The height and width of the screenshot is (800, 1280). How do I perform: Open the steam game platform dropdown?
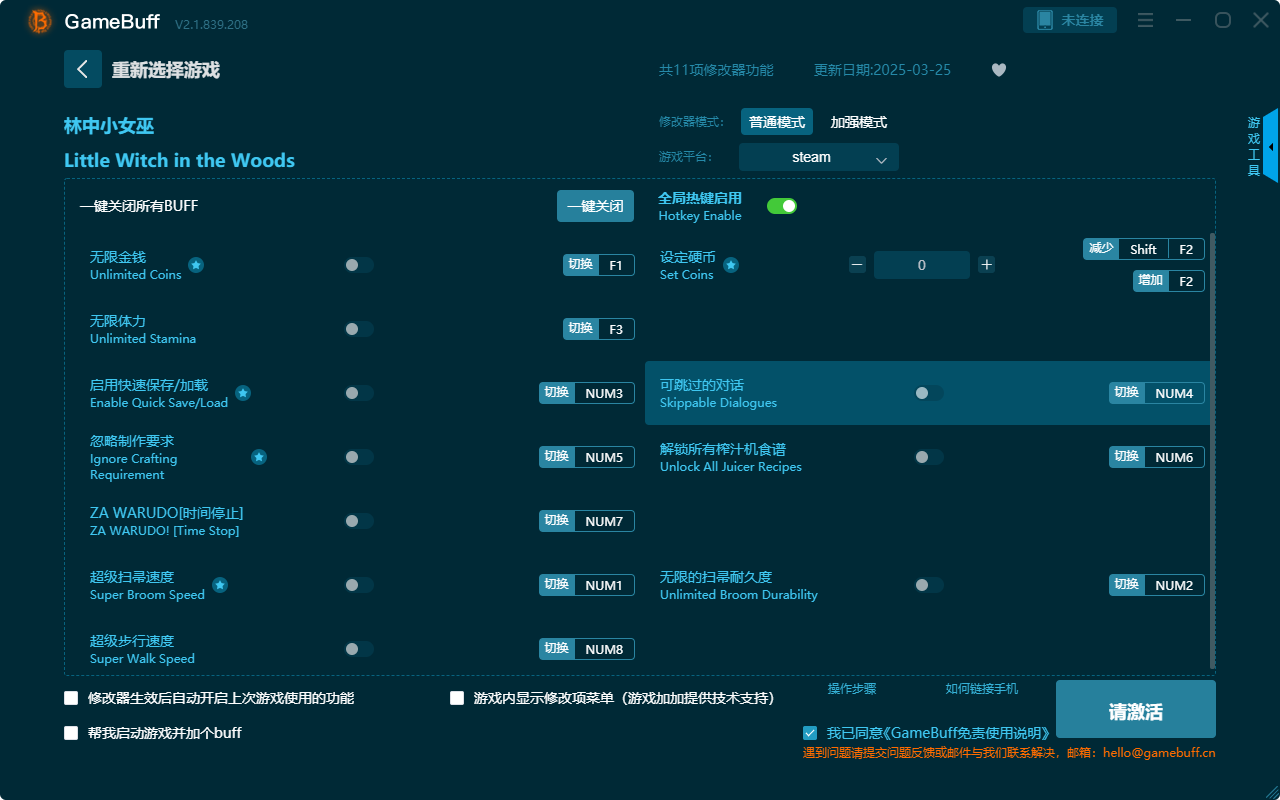coord(818,157)
